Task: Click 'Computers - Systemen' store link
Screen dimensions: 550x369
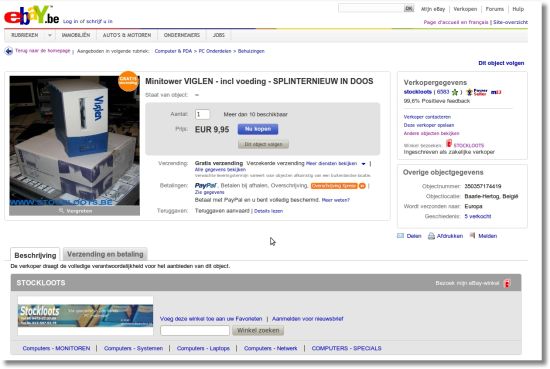Action: [133, 348]
